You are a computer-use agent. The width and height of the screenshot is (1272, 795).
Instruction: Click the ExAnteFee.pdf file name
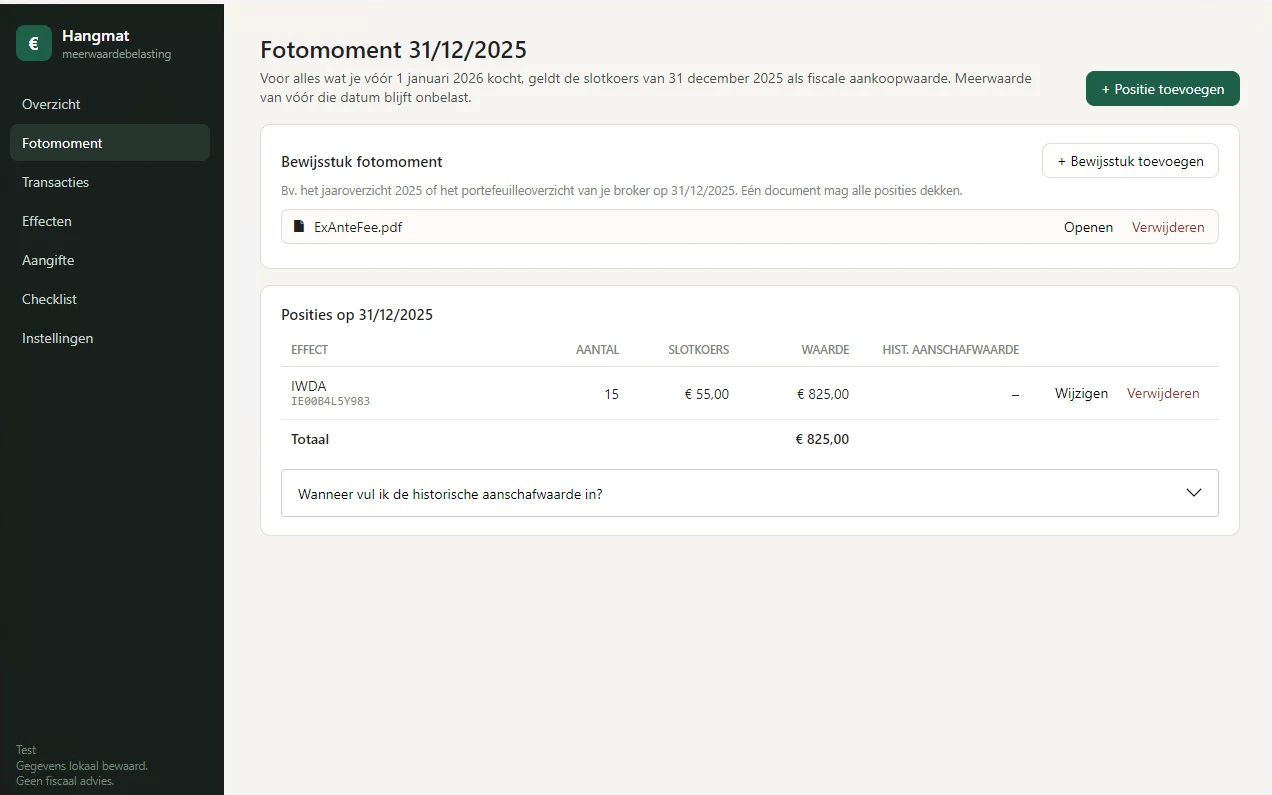[x=358, y=227]
